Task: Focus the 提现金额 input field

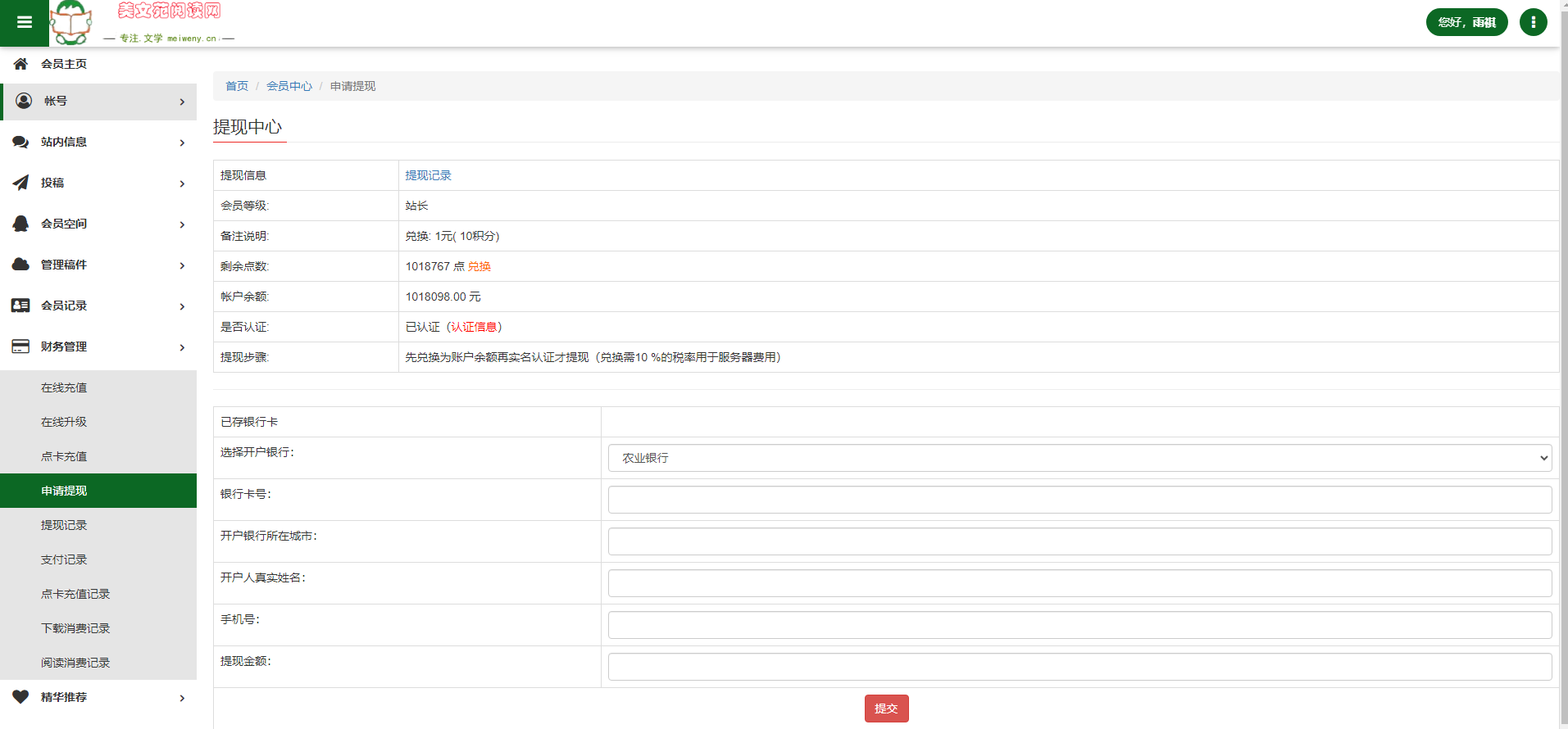Action: [x=1079, y=667]
